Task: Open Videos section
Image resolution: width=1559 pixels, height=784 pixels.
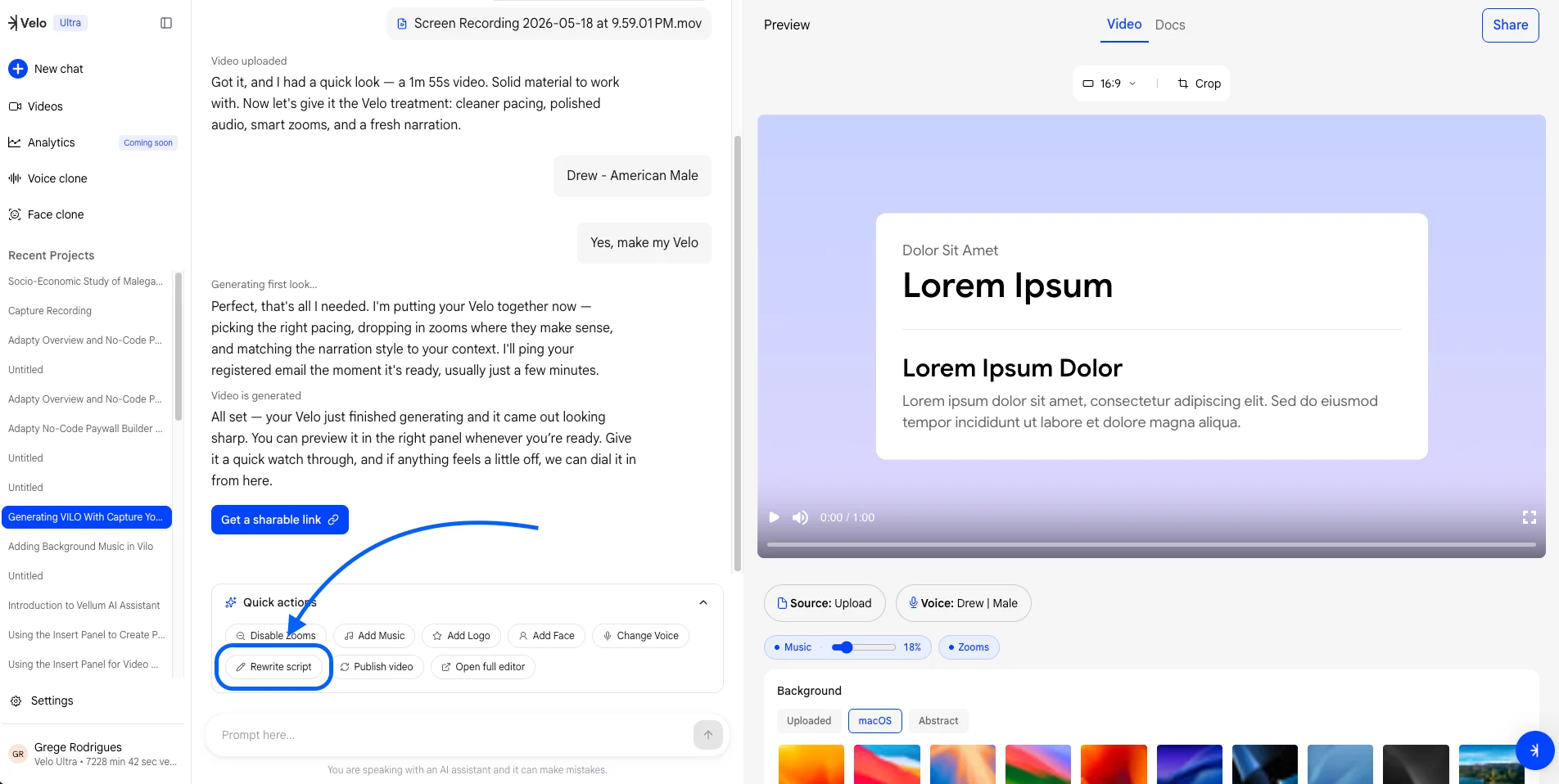Action: (x=36, y=106)
